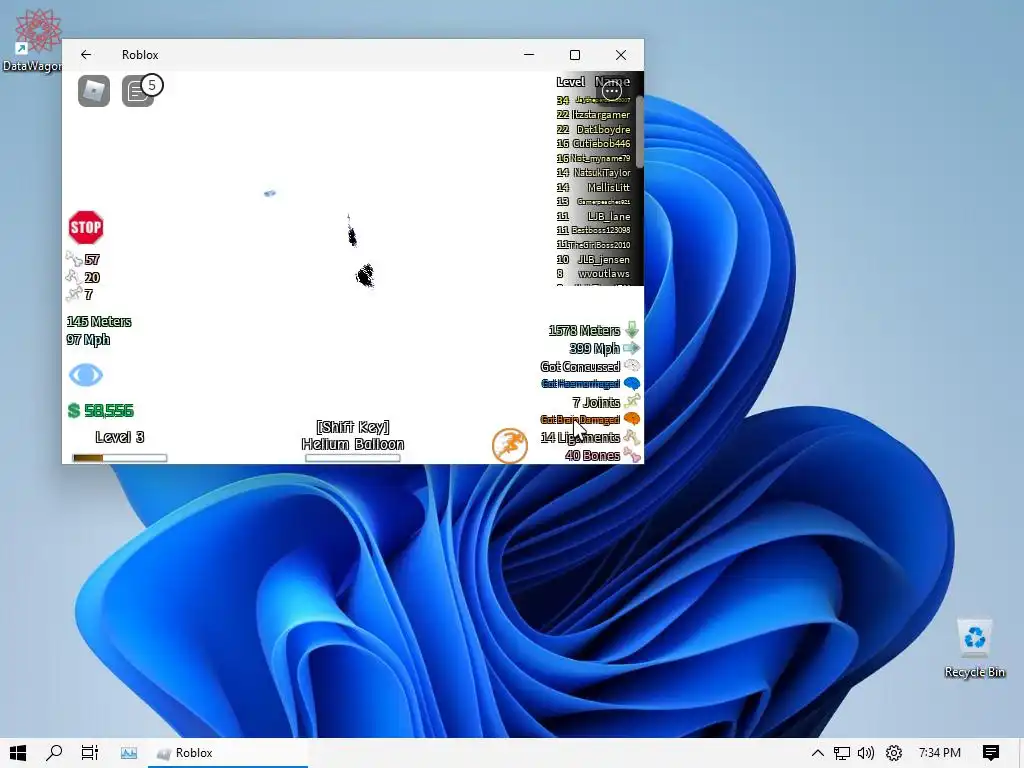Image resolution: width=1024 pixels, height=768 pixels.
Task: Click the bone icon beside count 57
Action: click(x=74, y=259)
